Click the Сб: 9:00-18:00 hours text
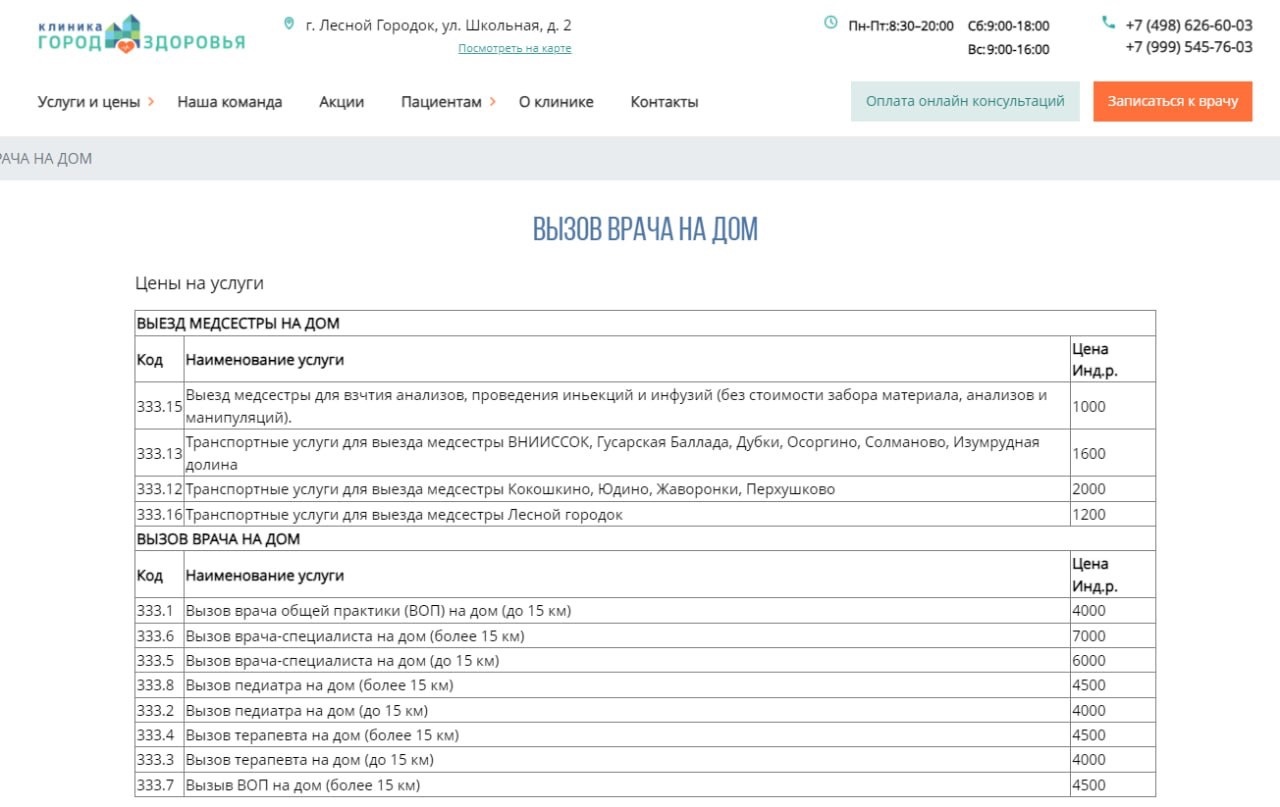The image size is (1280, 807). (1008, 26)
